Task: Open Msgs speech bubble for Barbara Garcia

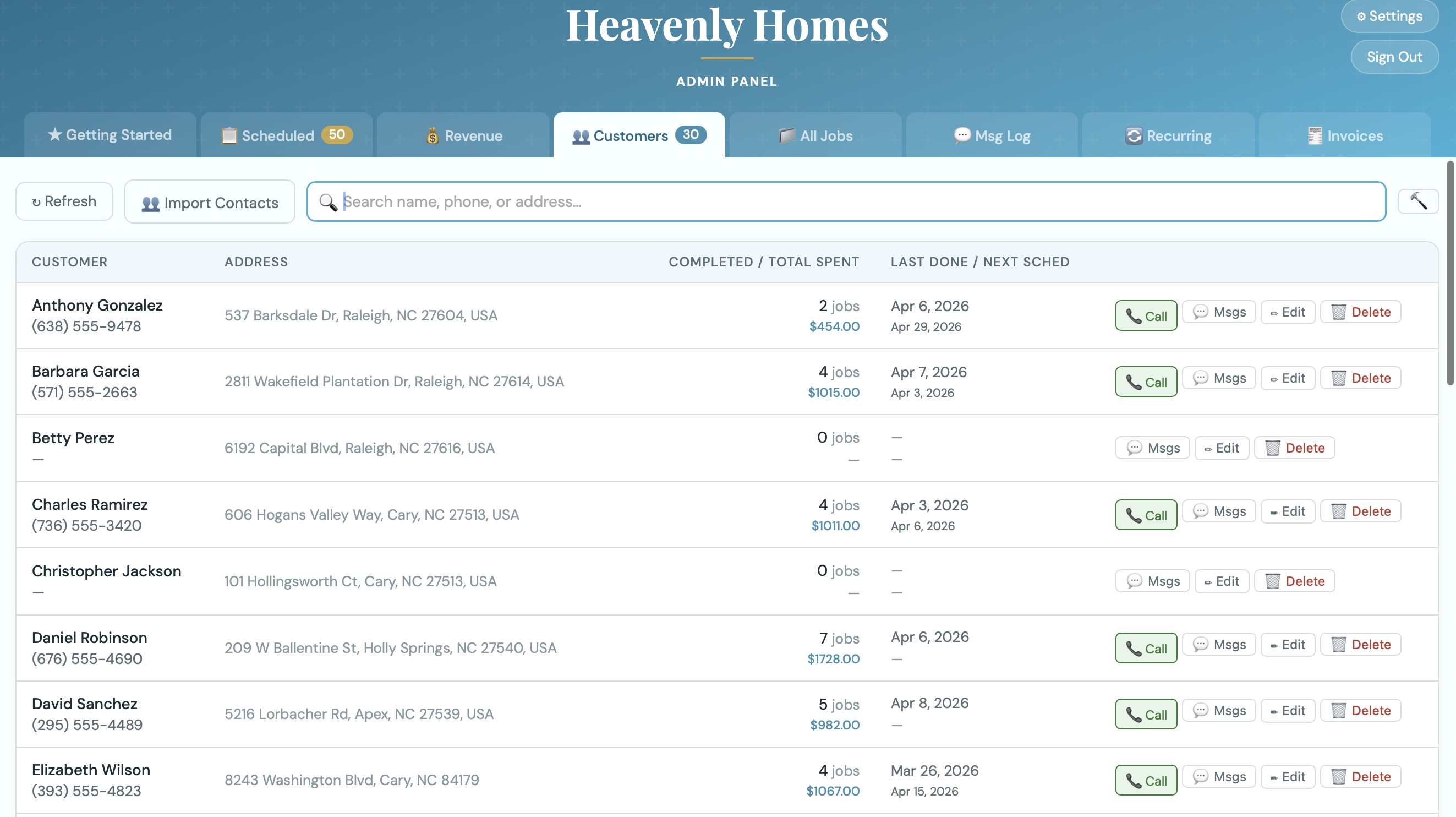Action: click(x=1201, y=378)
